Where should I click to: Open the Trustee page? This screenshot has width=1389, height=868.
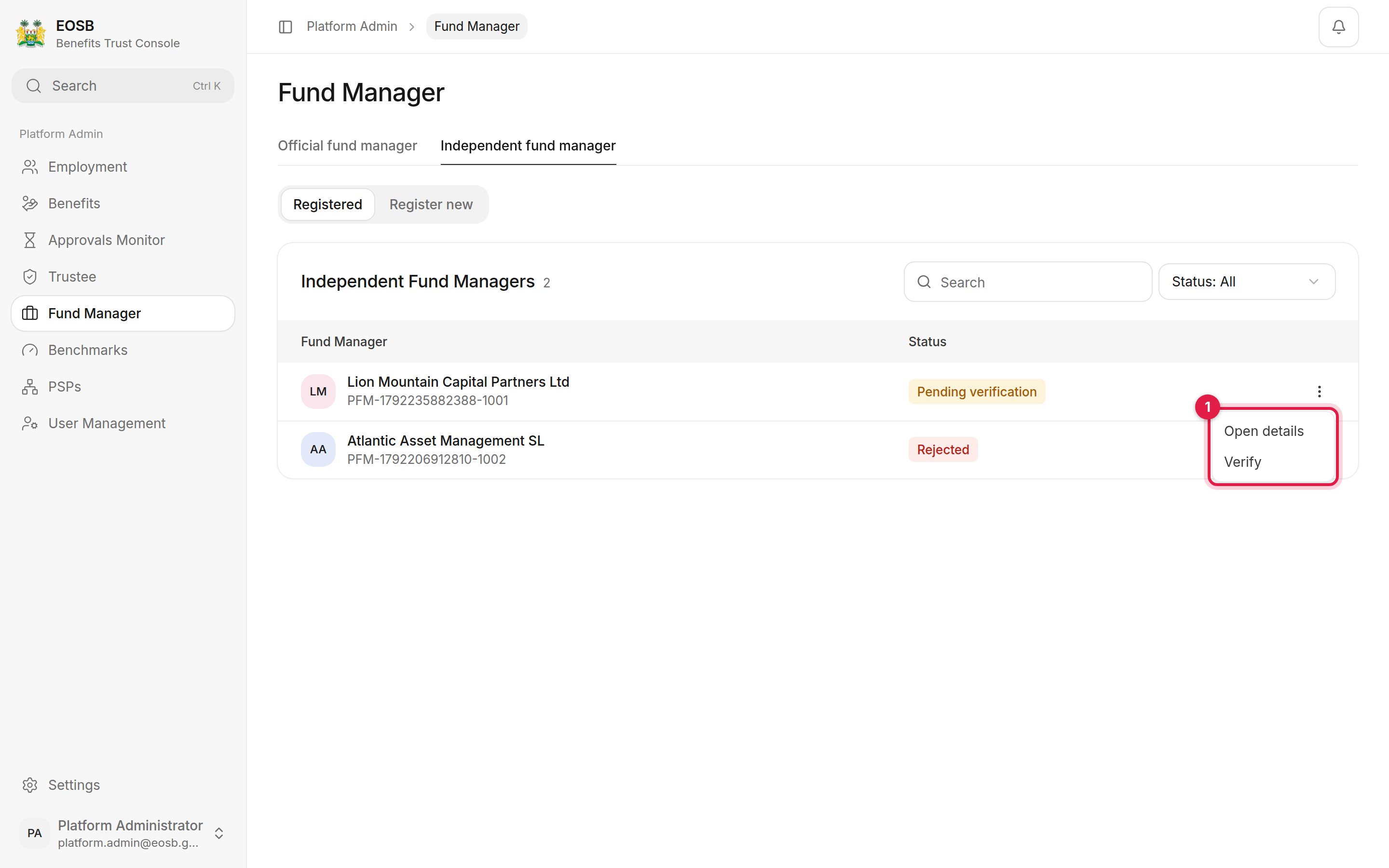pos(123,277)
